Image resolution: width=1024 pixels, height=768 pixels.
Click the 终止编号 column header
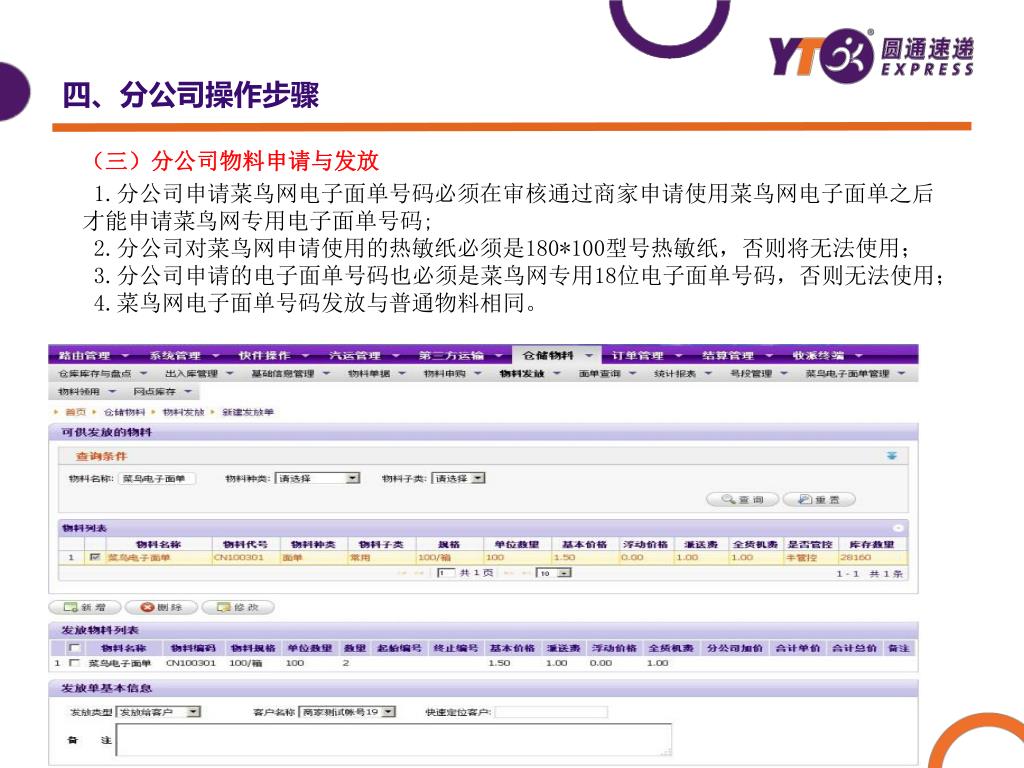tap(456, 648)
